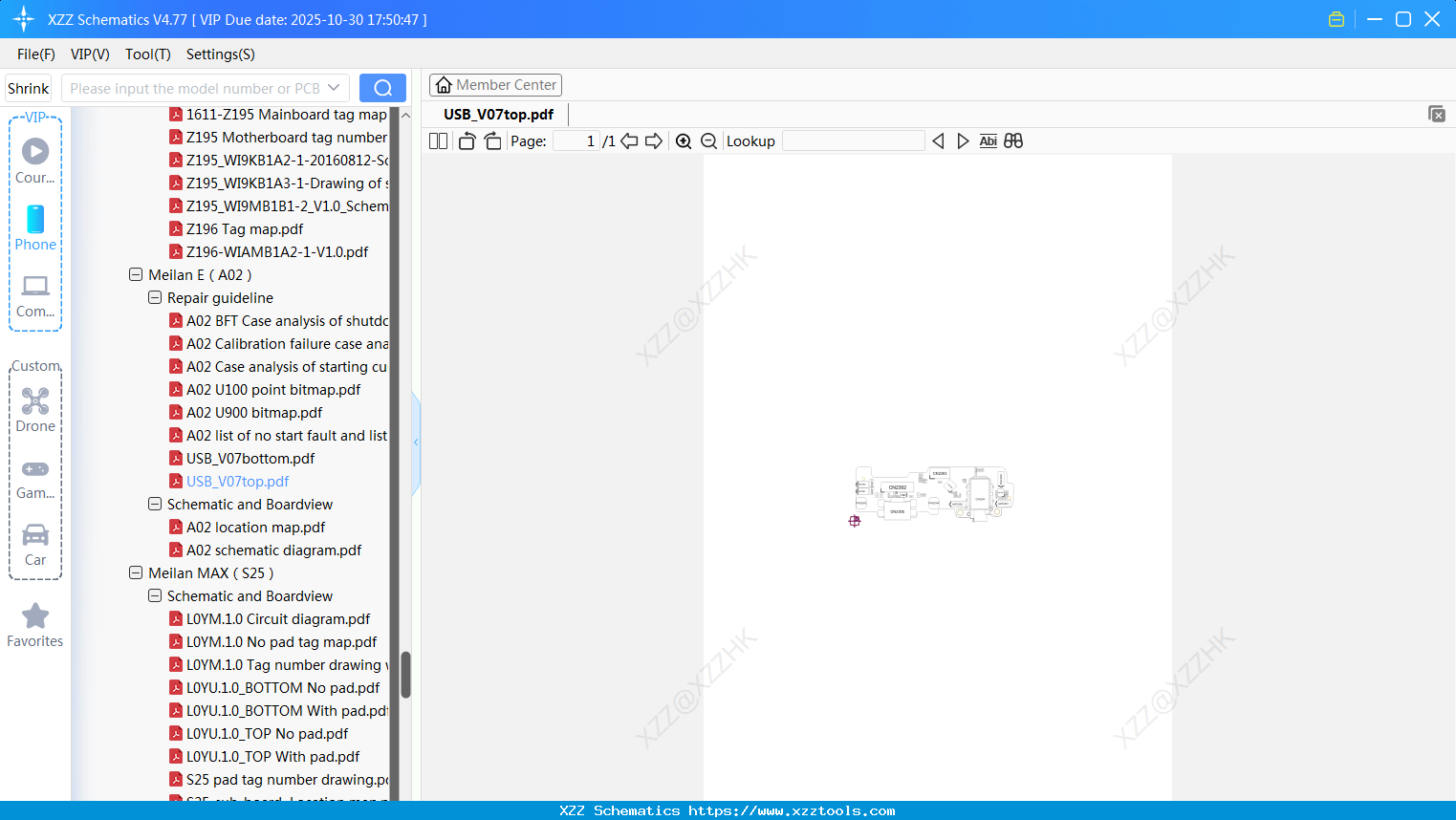The height and width of the screenshot is (820, 1456).
Task: Open L0YU.1.0_TOP No pad.pdf
Action: [x=268, y=734]
